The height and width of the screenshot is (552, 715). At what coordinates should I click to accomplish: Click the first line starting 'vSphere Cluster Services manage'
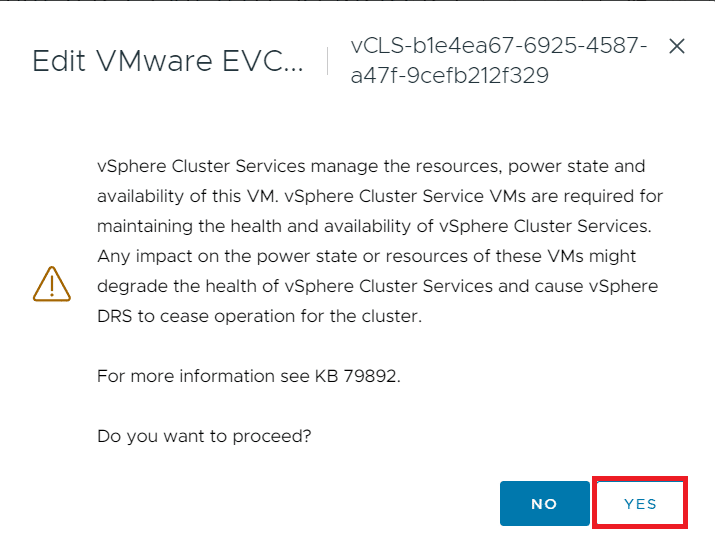tap(371, 166)
